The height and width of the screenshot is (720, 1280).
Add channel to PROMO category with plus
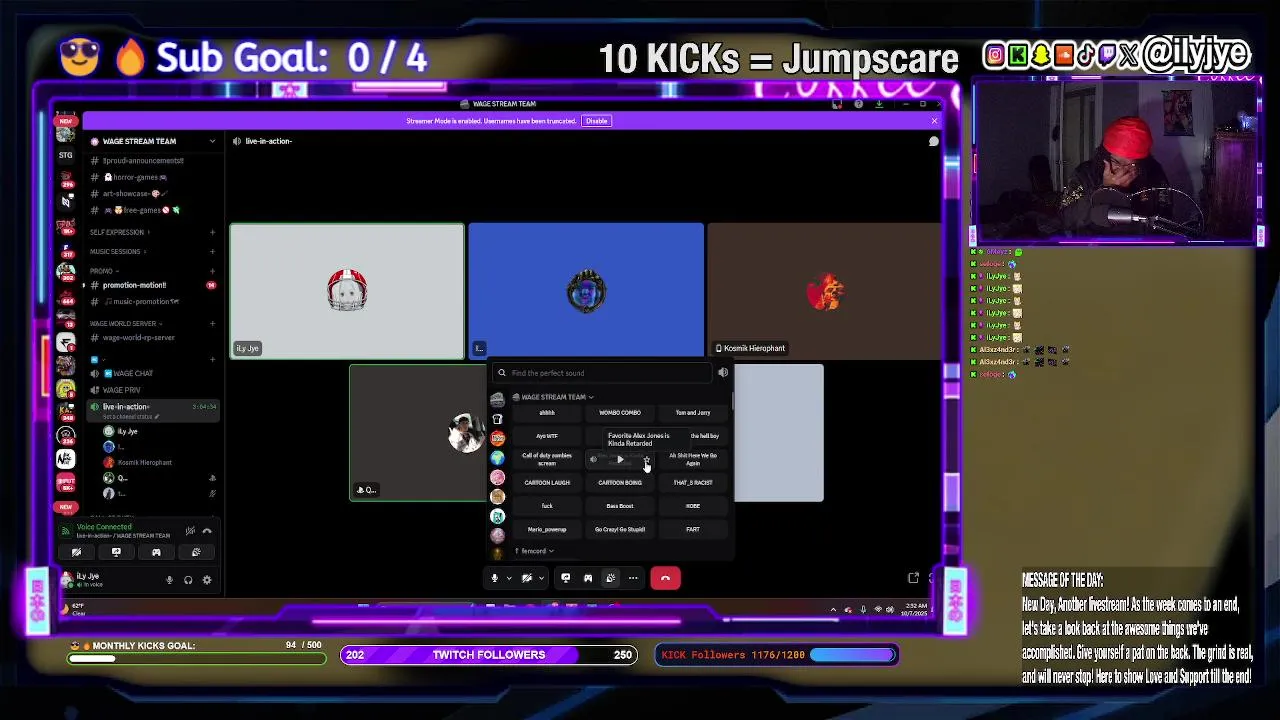pos(212,271)
